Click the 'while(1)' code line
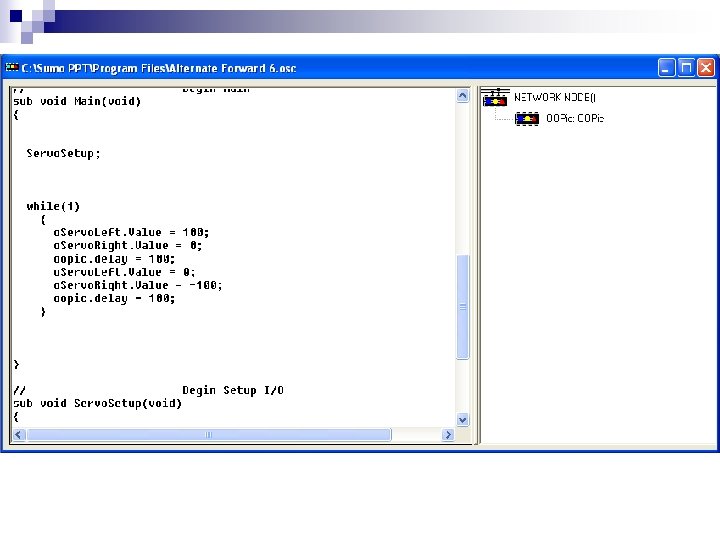This screenshot has height=540, width=720. (x=53, y=206)
